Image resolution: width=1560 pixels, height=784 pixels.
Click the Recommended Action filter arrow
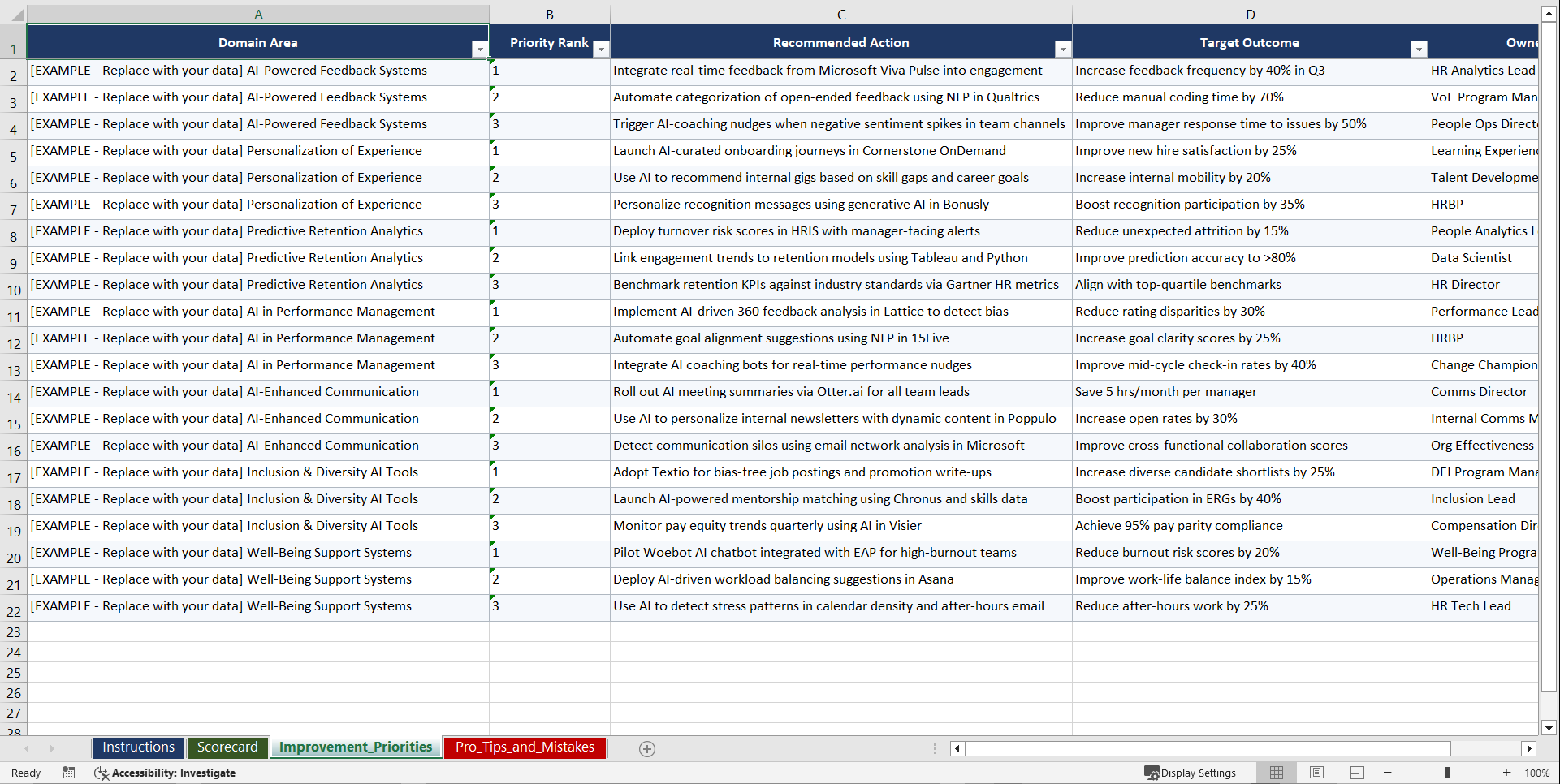coord(1063,49)
